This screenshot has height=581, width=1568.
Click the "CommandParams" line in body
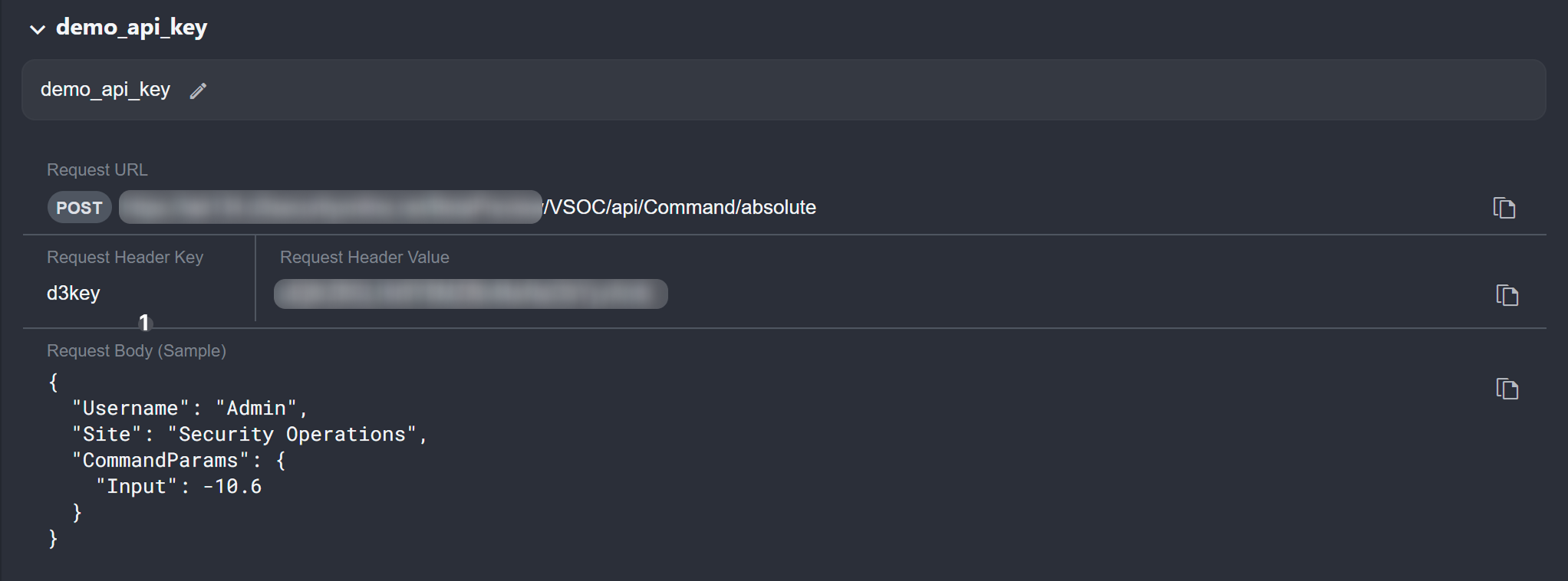point(179,460)
